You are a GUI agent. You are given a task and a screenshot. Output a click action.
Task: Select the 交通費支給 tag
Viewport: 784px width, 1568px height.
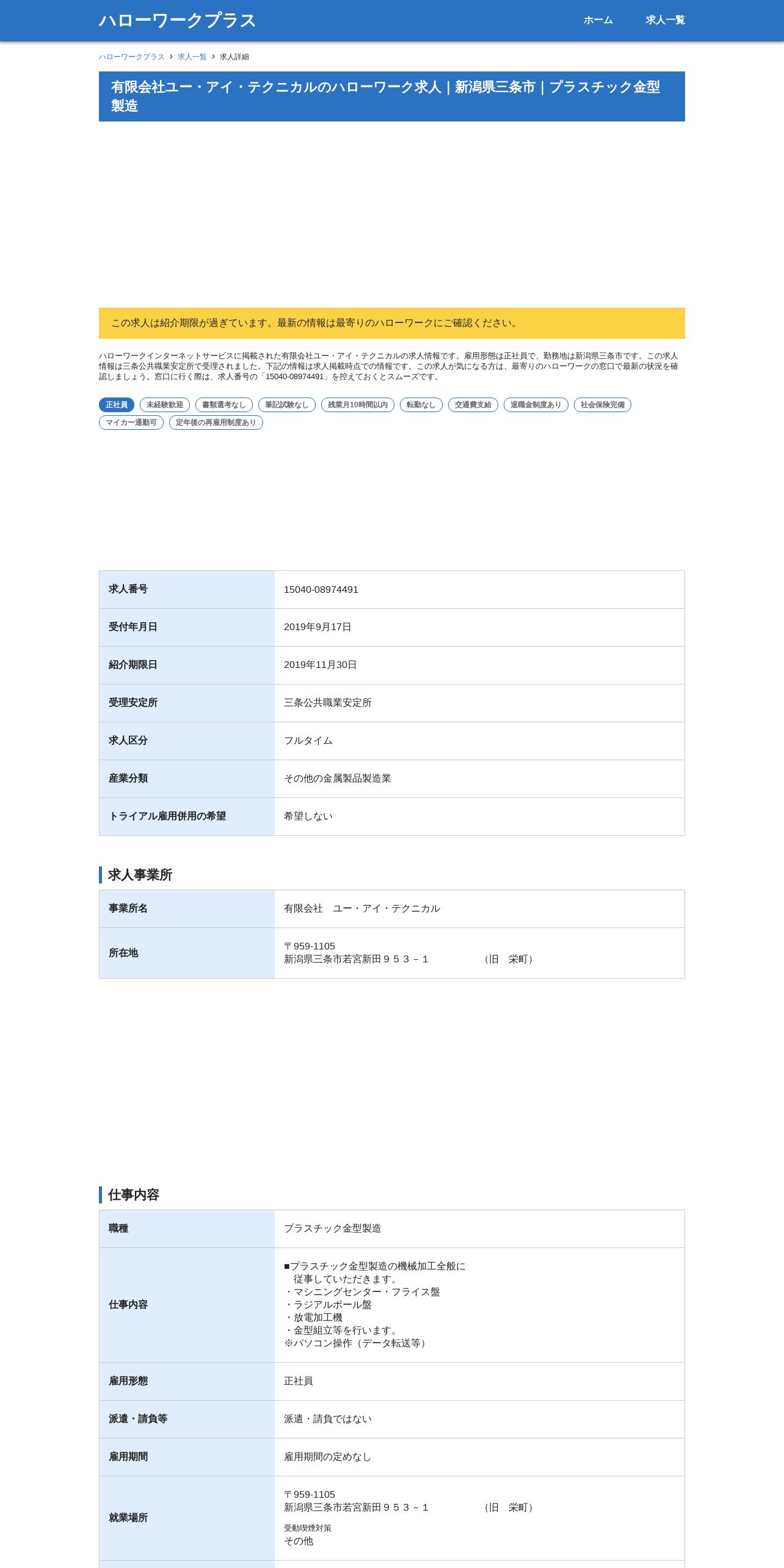point(473,405)
